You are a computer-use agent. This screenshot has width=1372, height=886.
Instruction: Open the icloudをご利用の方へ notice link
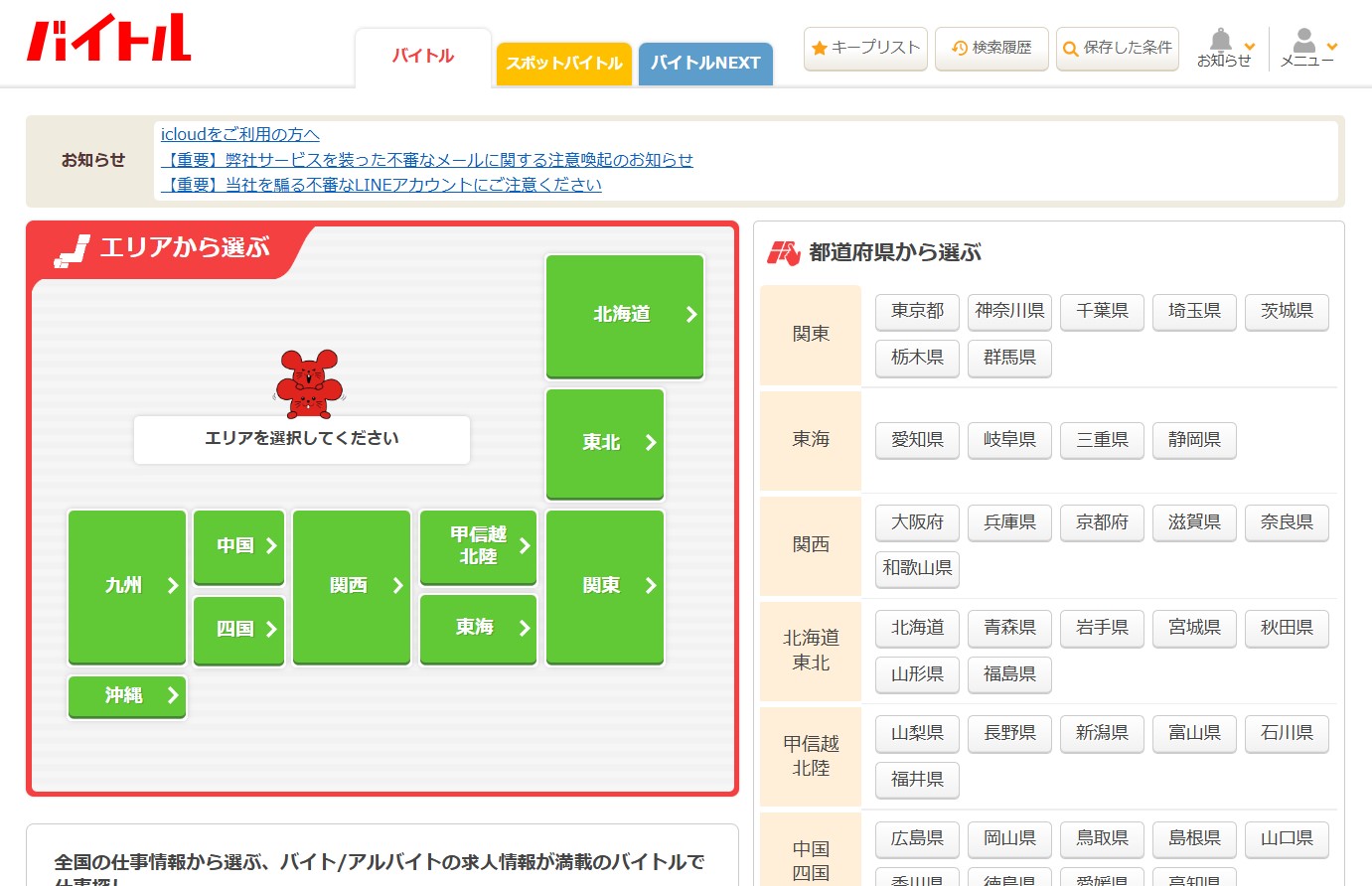tap(240, 134)
